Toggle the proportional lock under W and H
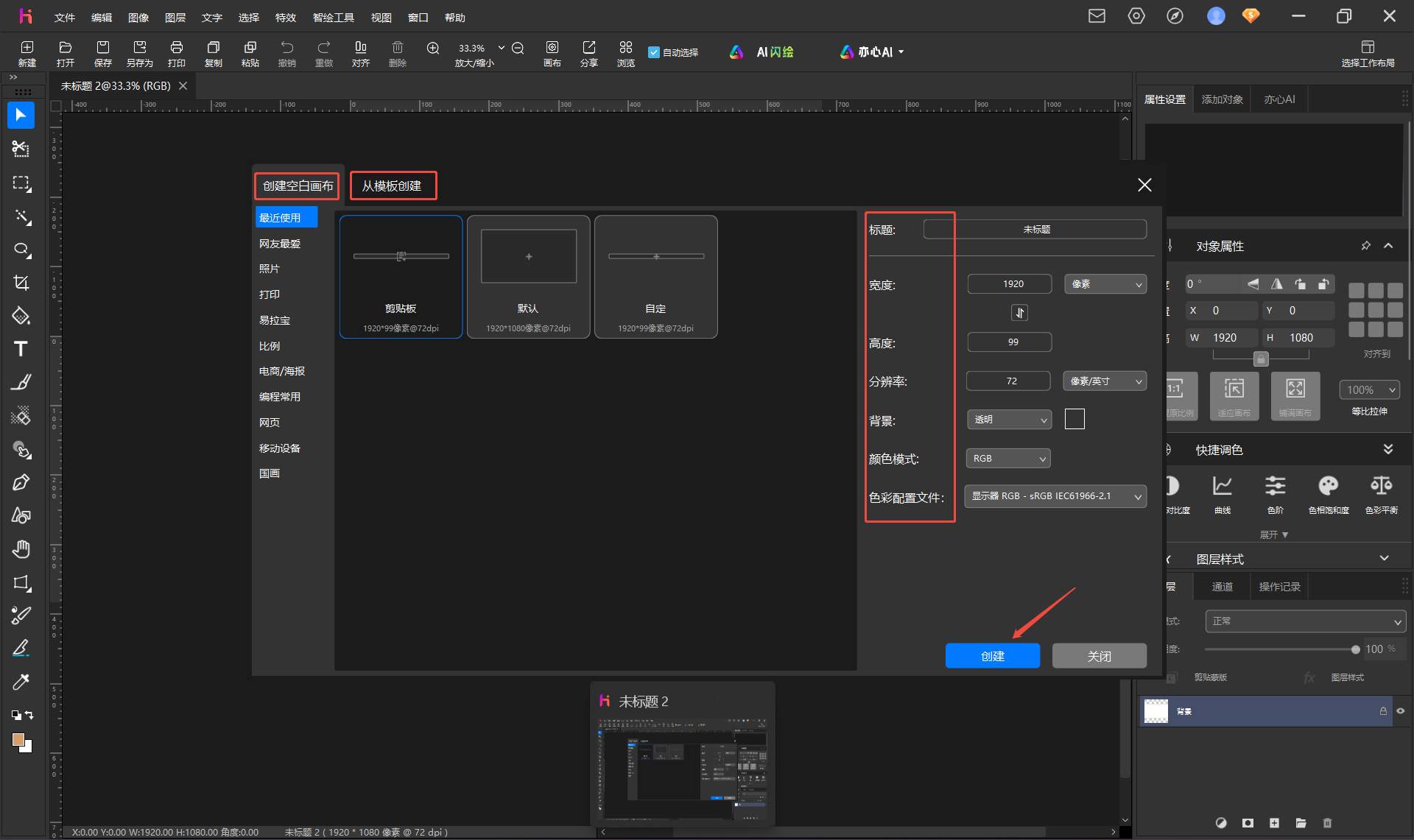The image size is (1414, 840). (1261, 359)
